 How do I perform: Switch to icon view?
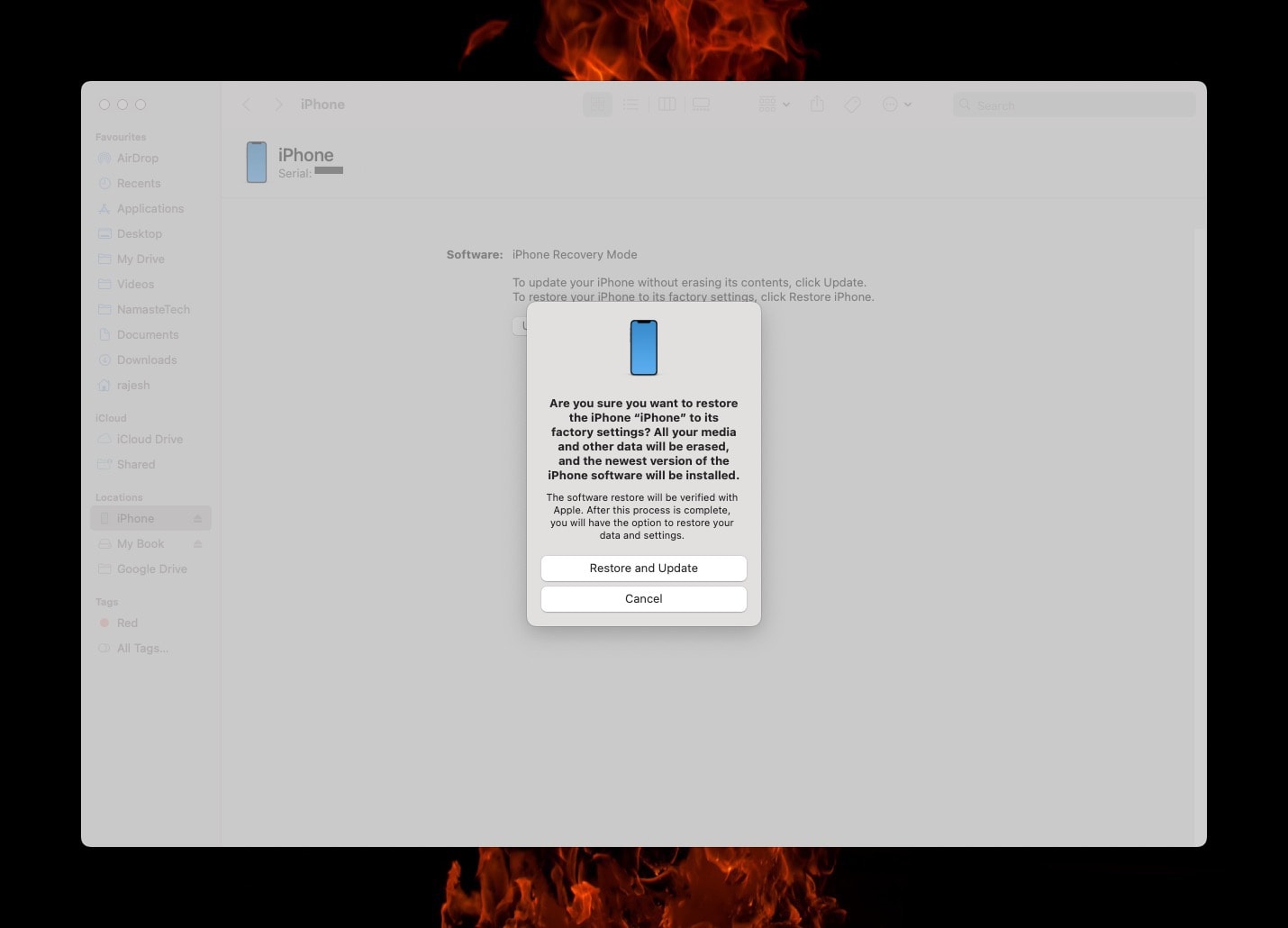pos(597,105)
